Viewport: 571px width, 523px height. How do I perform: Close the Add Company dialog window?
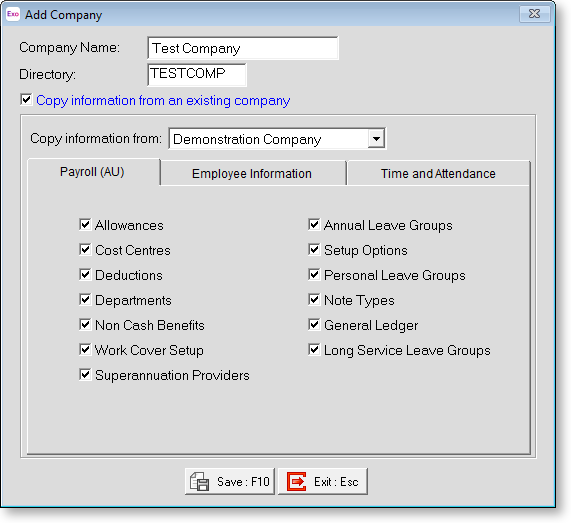(534, 14)
